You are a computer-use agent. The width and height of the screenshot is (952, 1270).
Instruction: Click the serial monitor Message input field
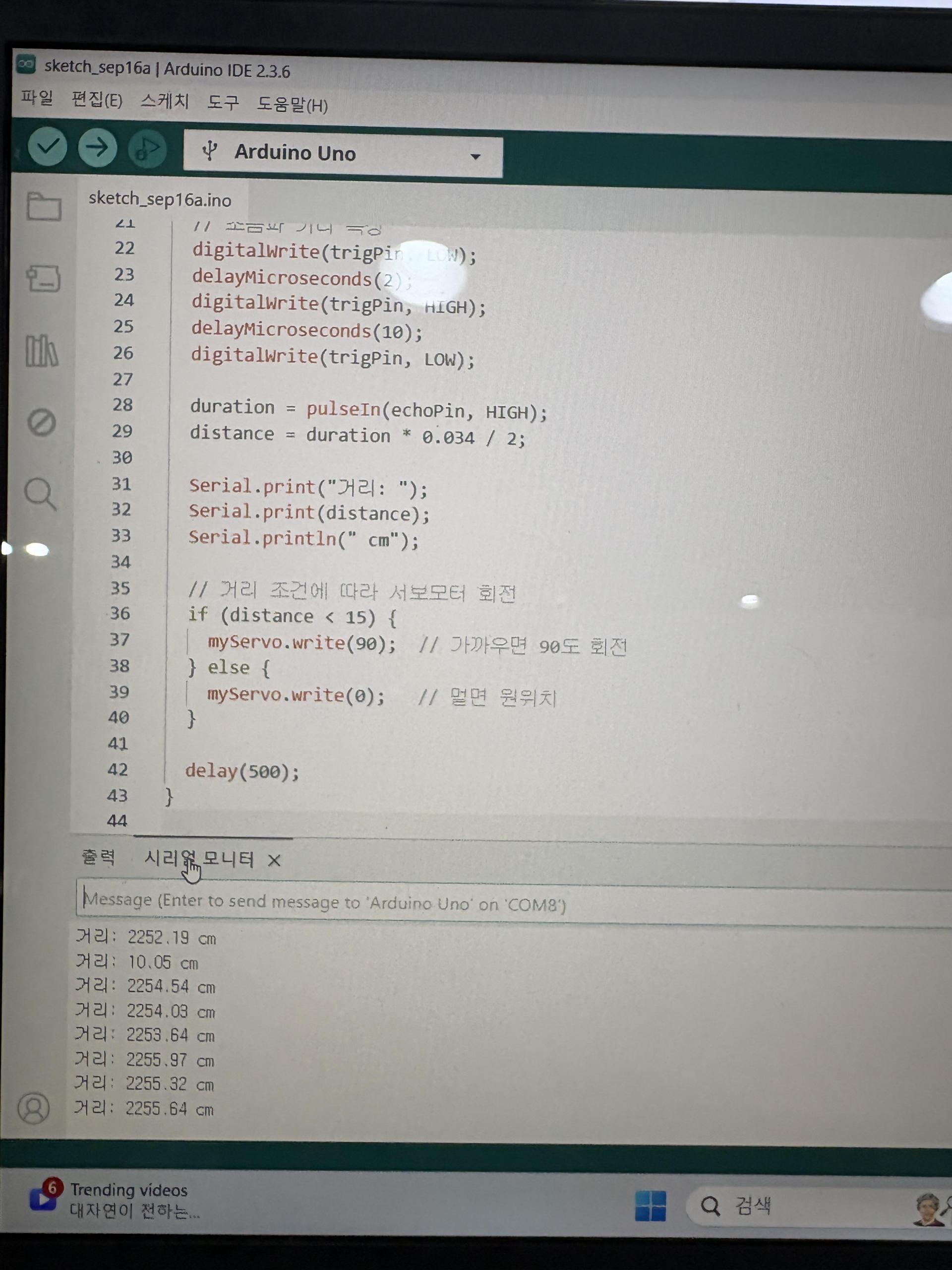tap(514, 902)
